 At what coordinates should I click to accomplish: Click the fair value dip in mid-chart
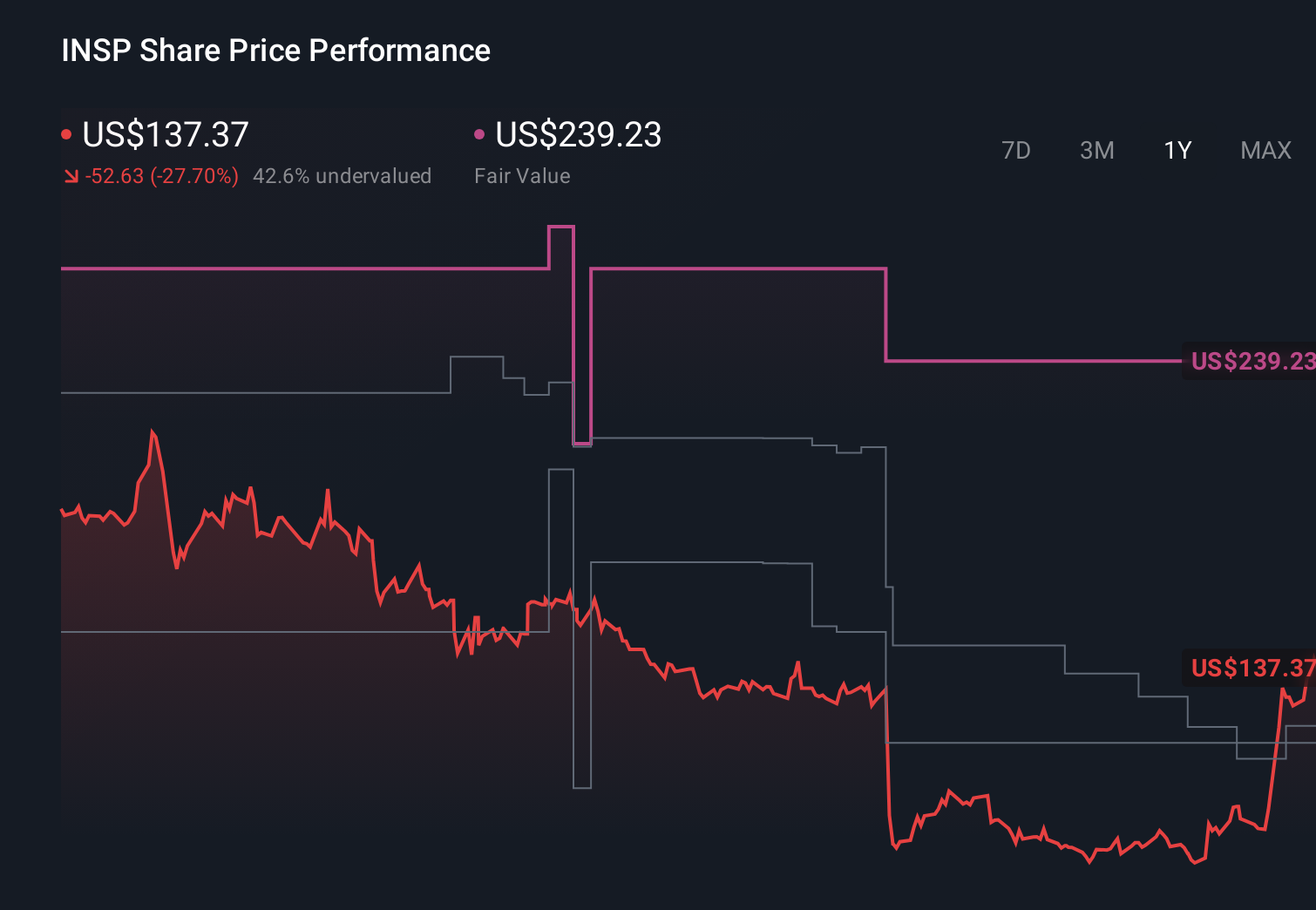tap(580, 445)
